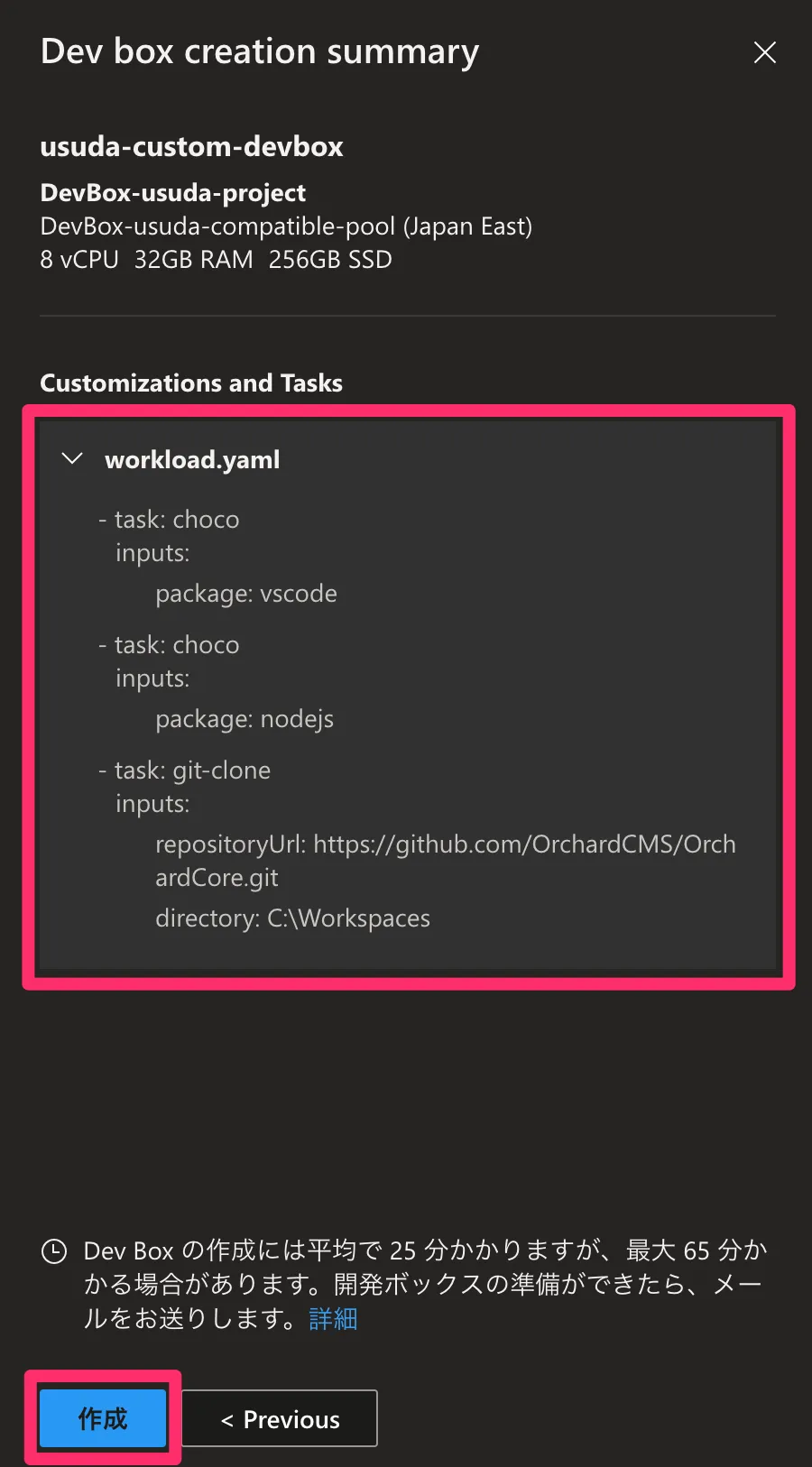Select the usuda-custom-devbox name heading
Viewport: 812px width, 1467px height.
click(x=191, y=146)
